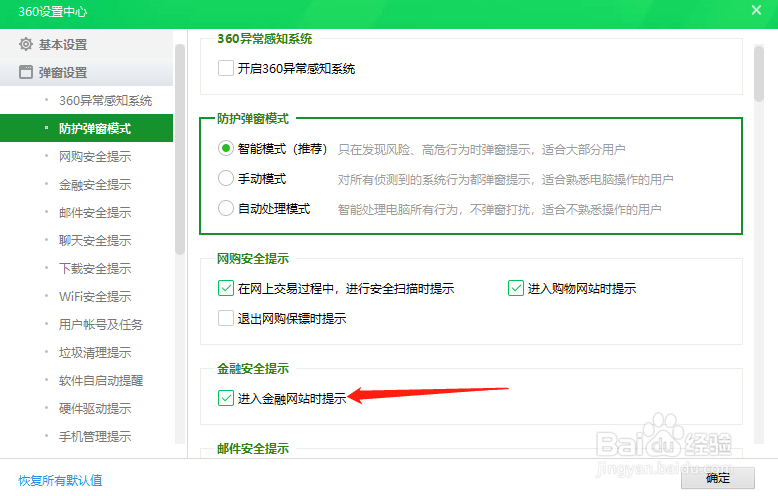Click the main panel scrollbar thumb

click(759, 74)
